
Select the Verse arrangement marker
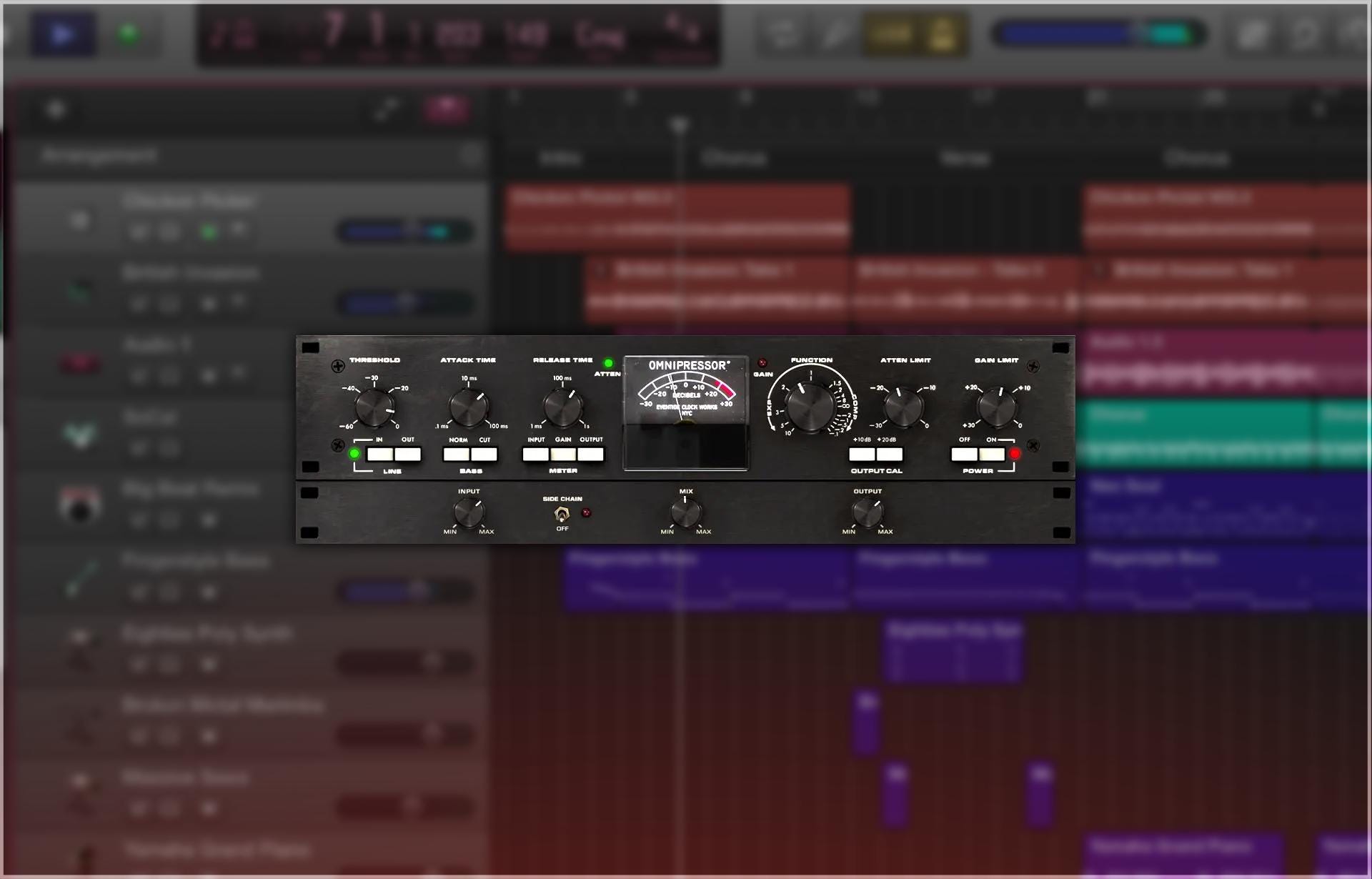point(965,158)
